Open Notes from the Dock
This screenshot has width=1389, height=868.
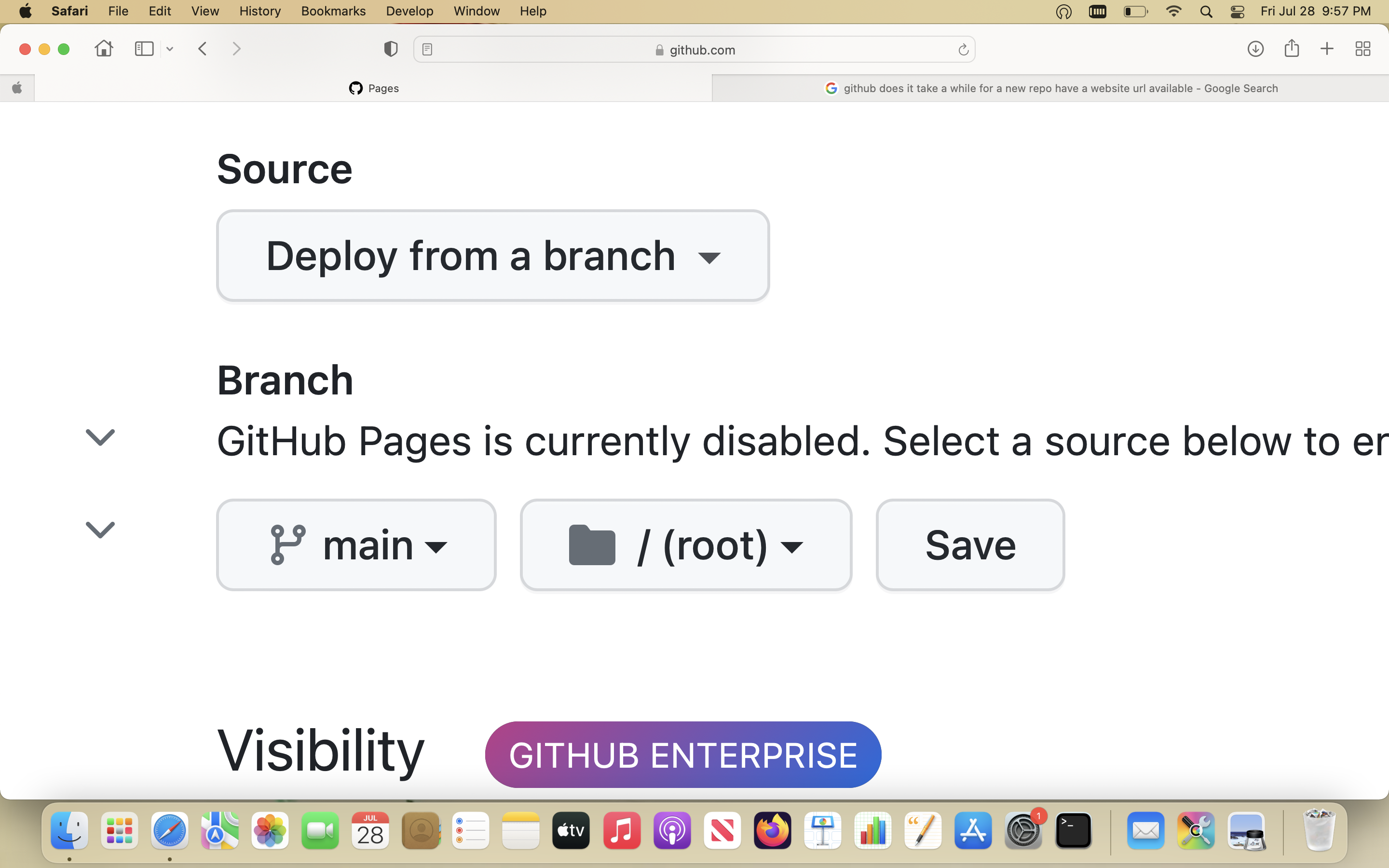click(520, 830)
